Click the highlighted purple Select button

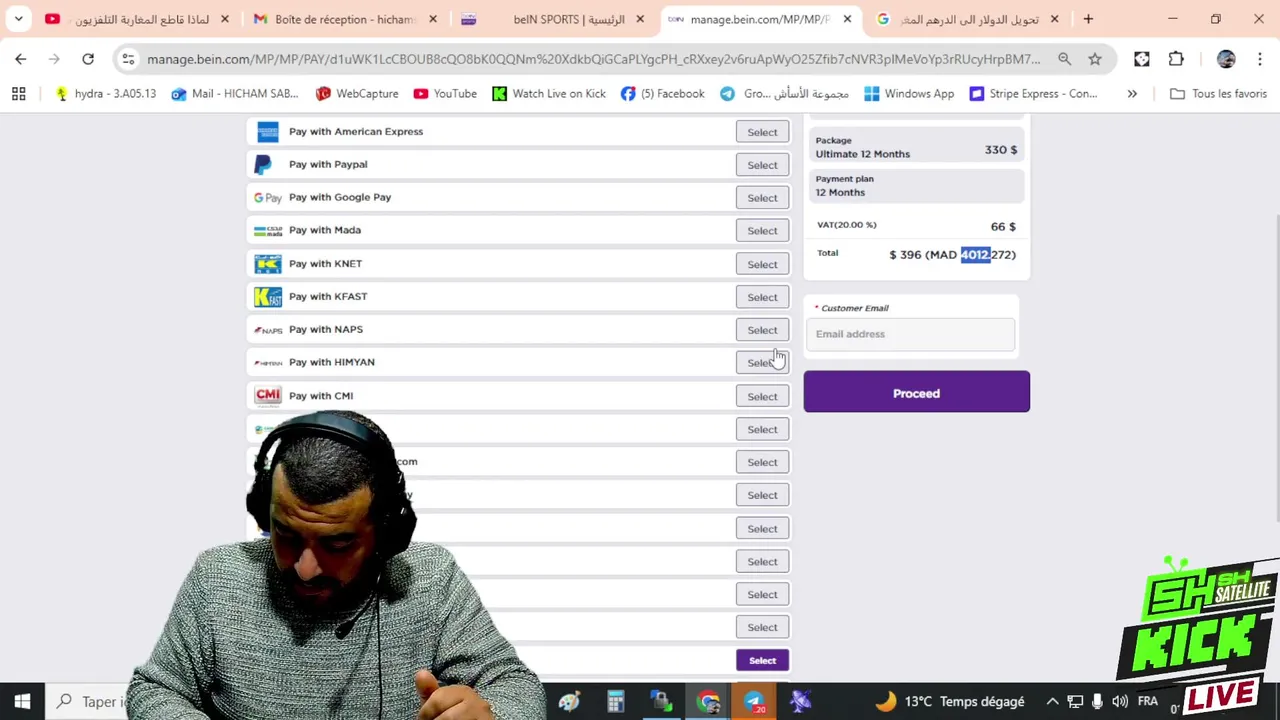762,660
